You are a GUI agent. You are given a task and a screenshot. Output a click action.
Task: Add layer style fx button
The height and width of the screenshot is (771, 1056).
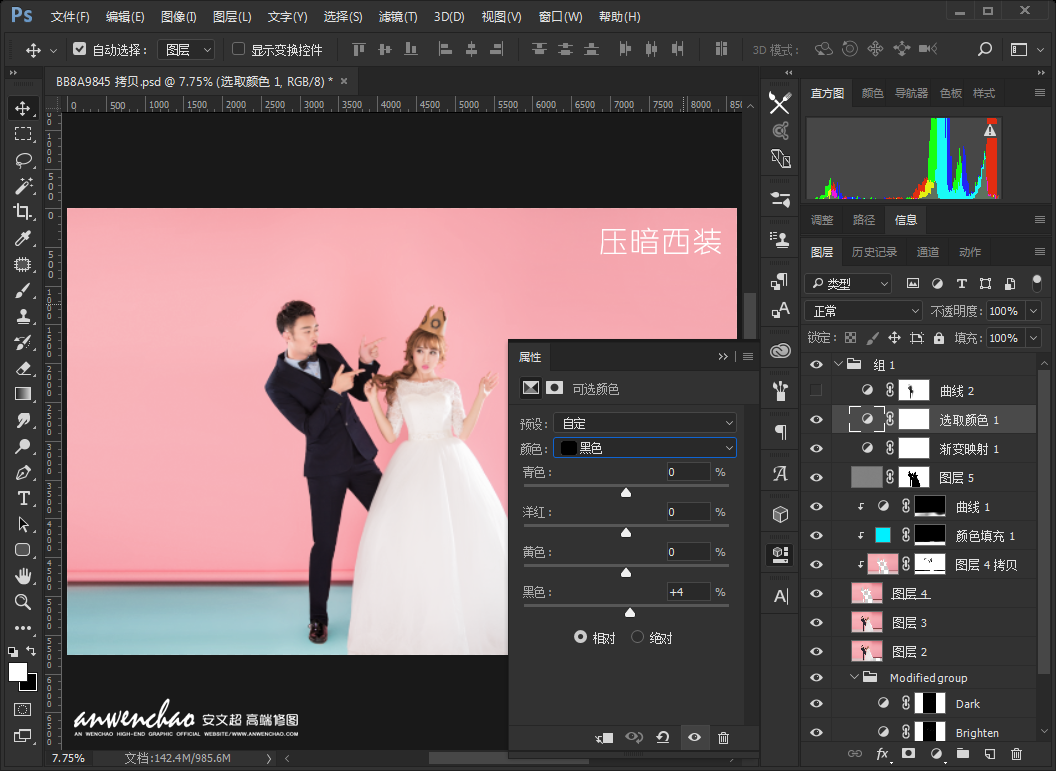click(x=882, y=754)
